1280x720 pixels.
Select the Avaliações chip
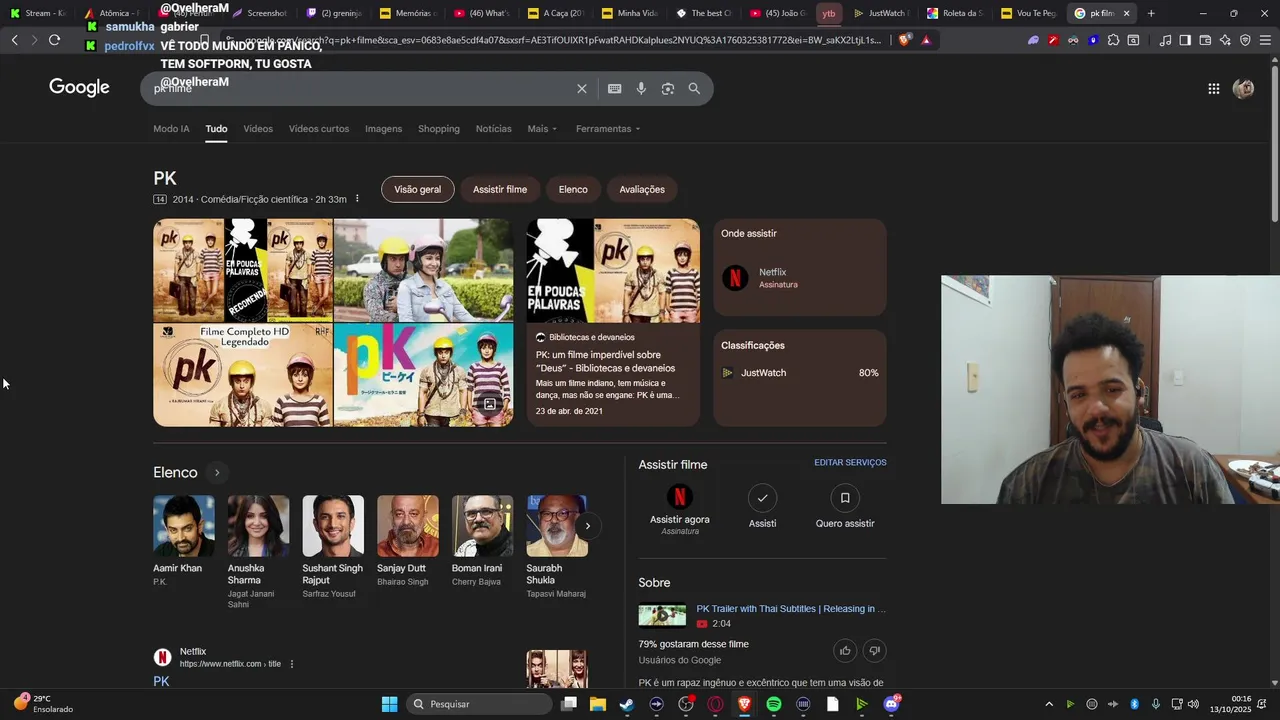point(642,189)
